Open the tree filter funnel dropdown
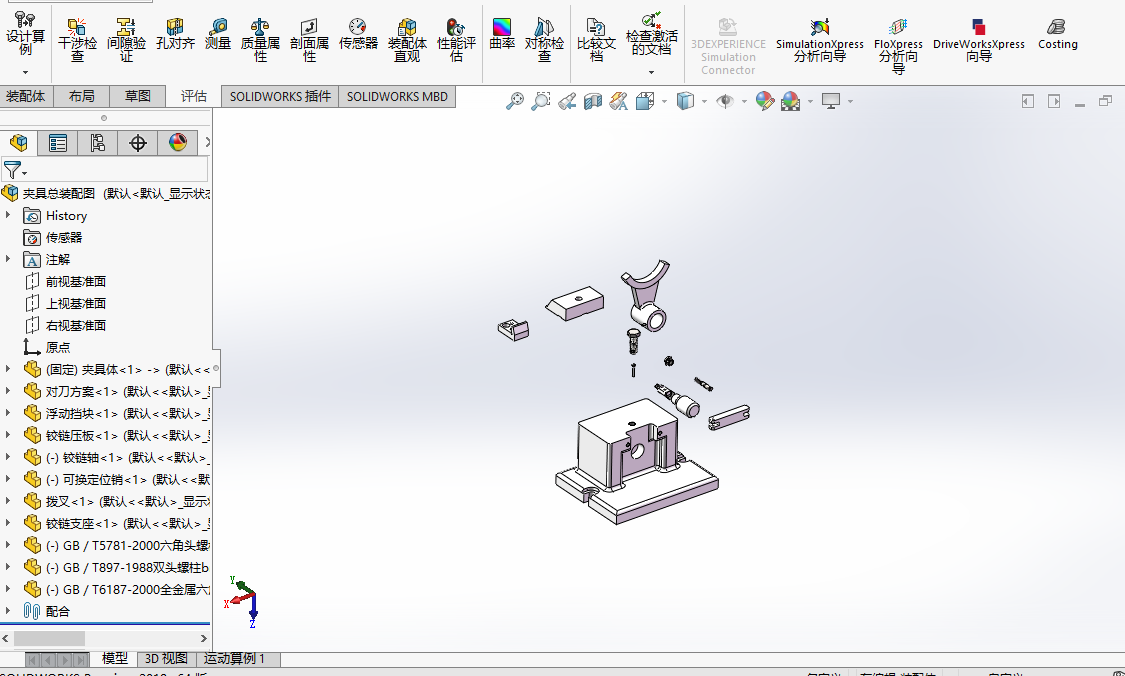Viewport: 1125px width, 676px height. (15, 170)
